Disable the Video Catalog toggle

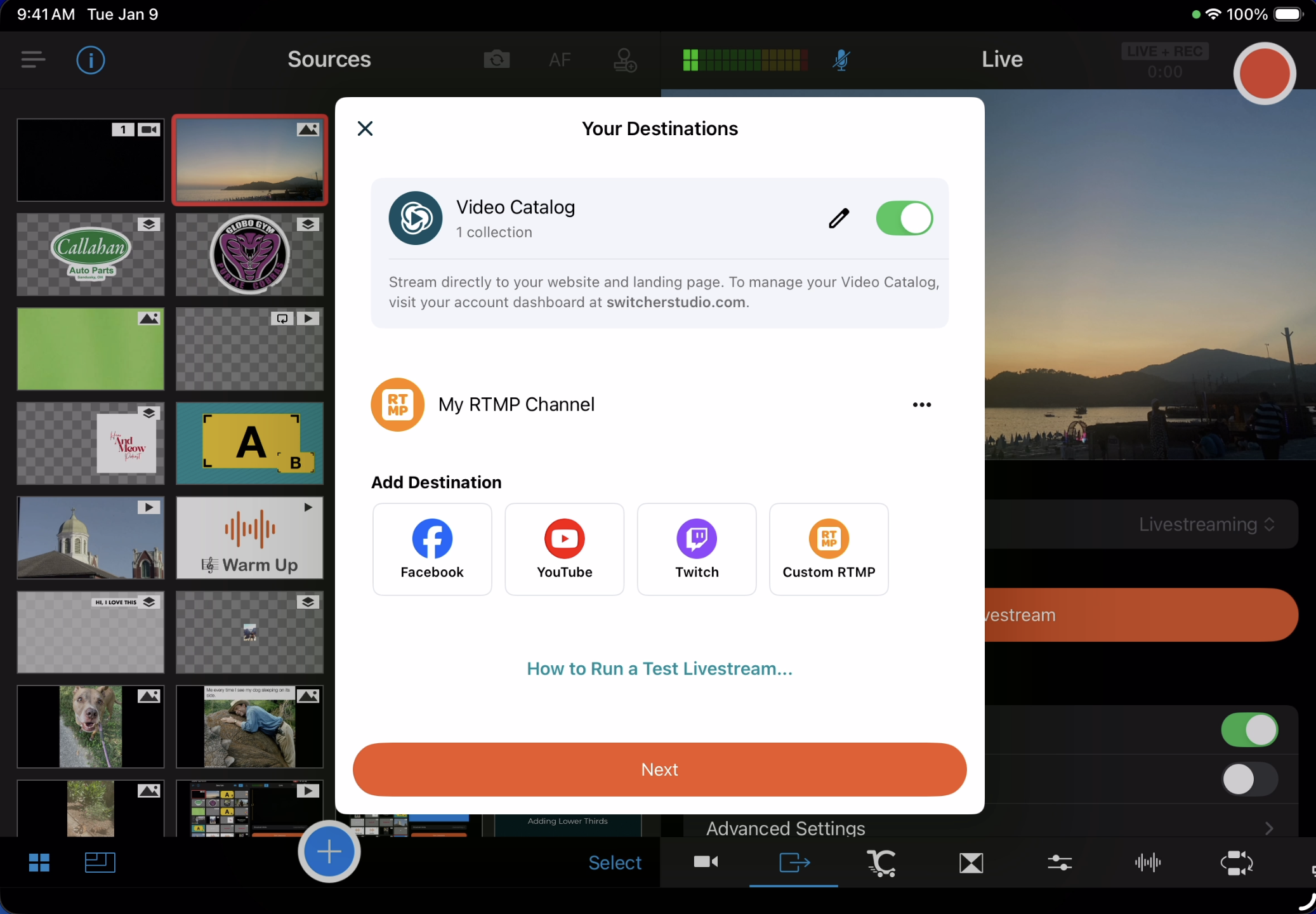[x=904, y=218]
